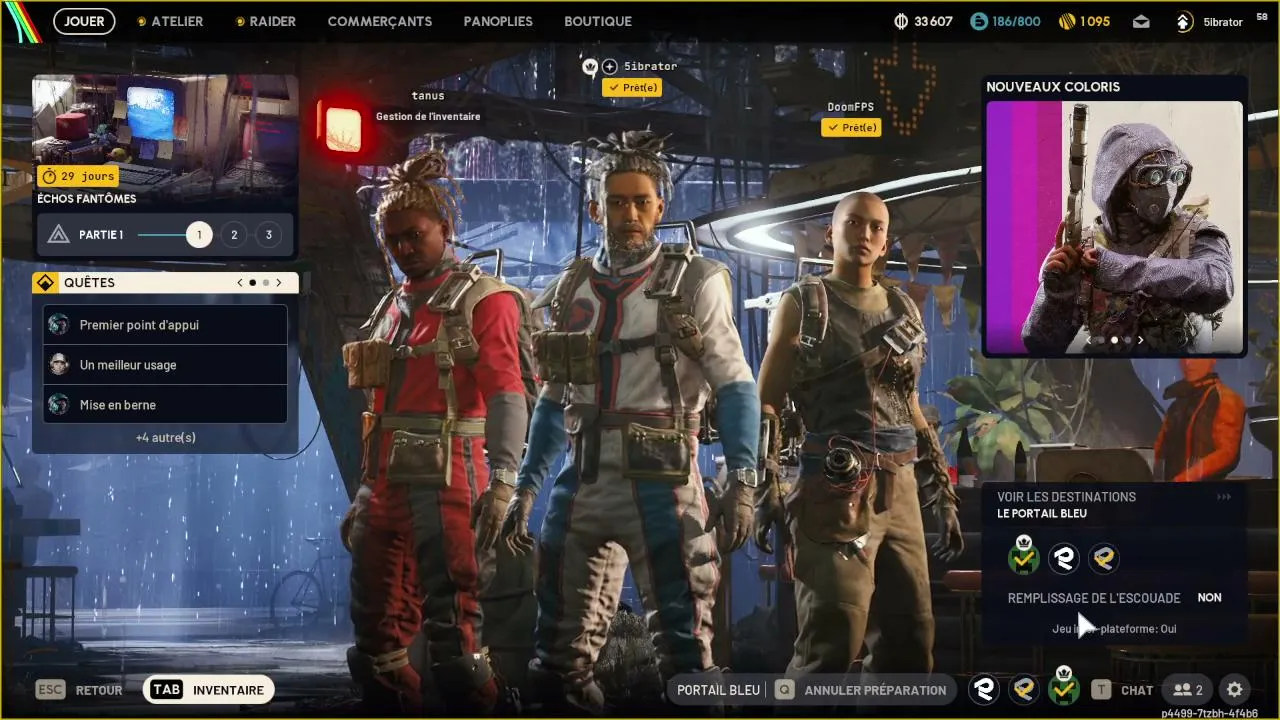Click the yellow diamond Quêtes icon
Screen dimensions: 1280x720
[x=44, y=283]
